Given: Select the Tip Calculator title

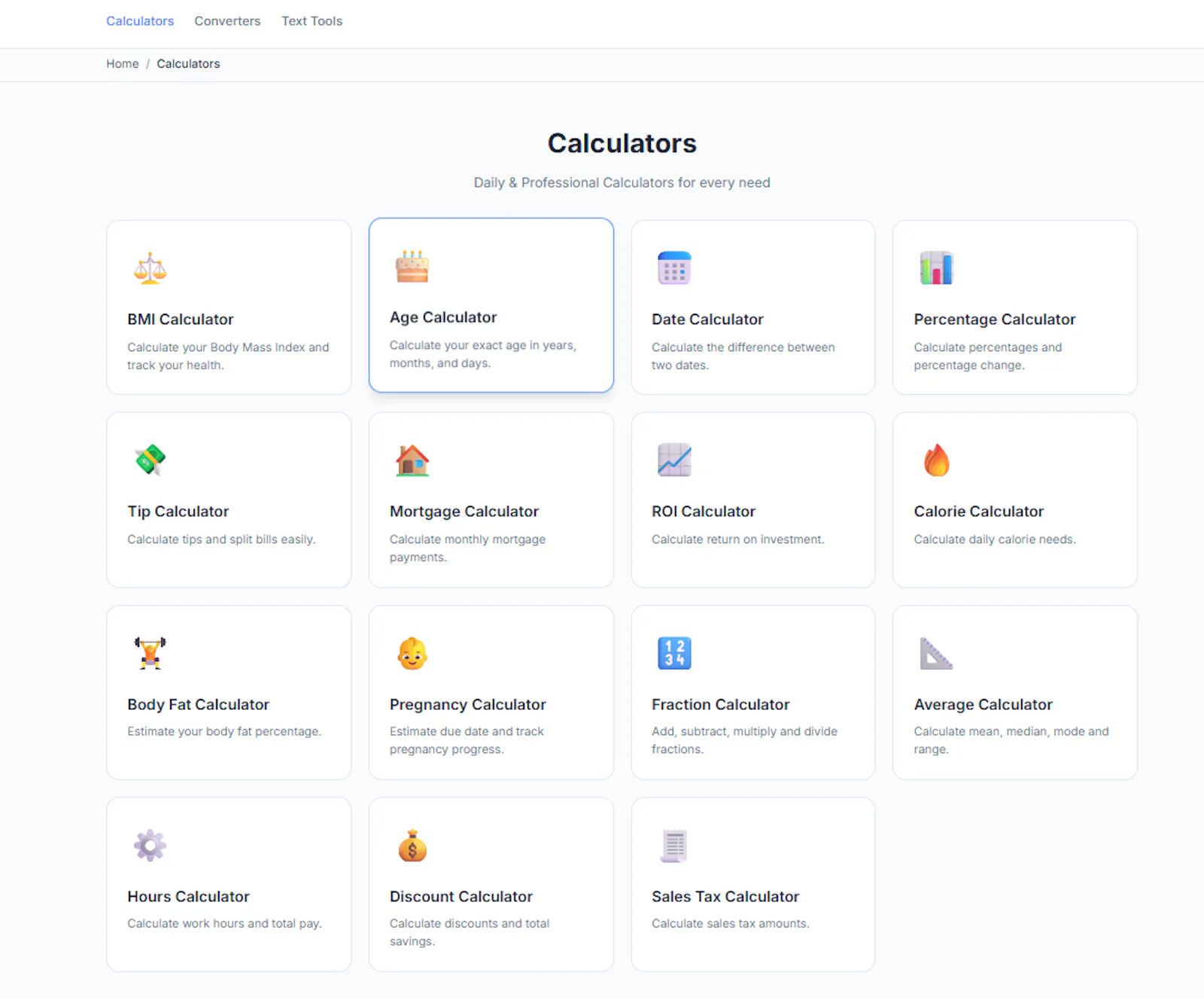Looking at the screenshot, I should pos(178,512).
